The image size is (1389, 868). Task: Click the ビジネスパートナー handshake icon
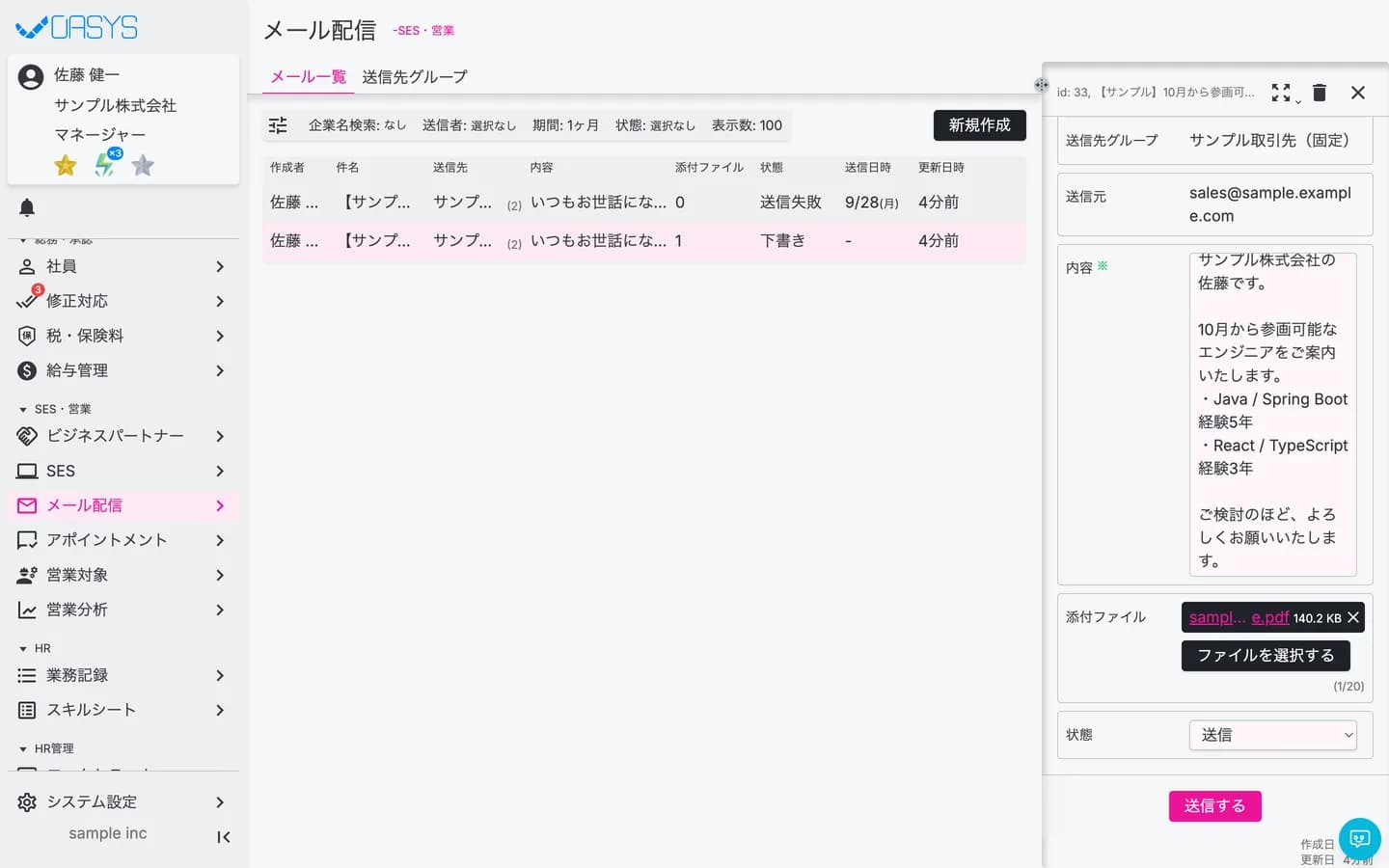[x=27, y=436]
